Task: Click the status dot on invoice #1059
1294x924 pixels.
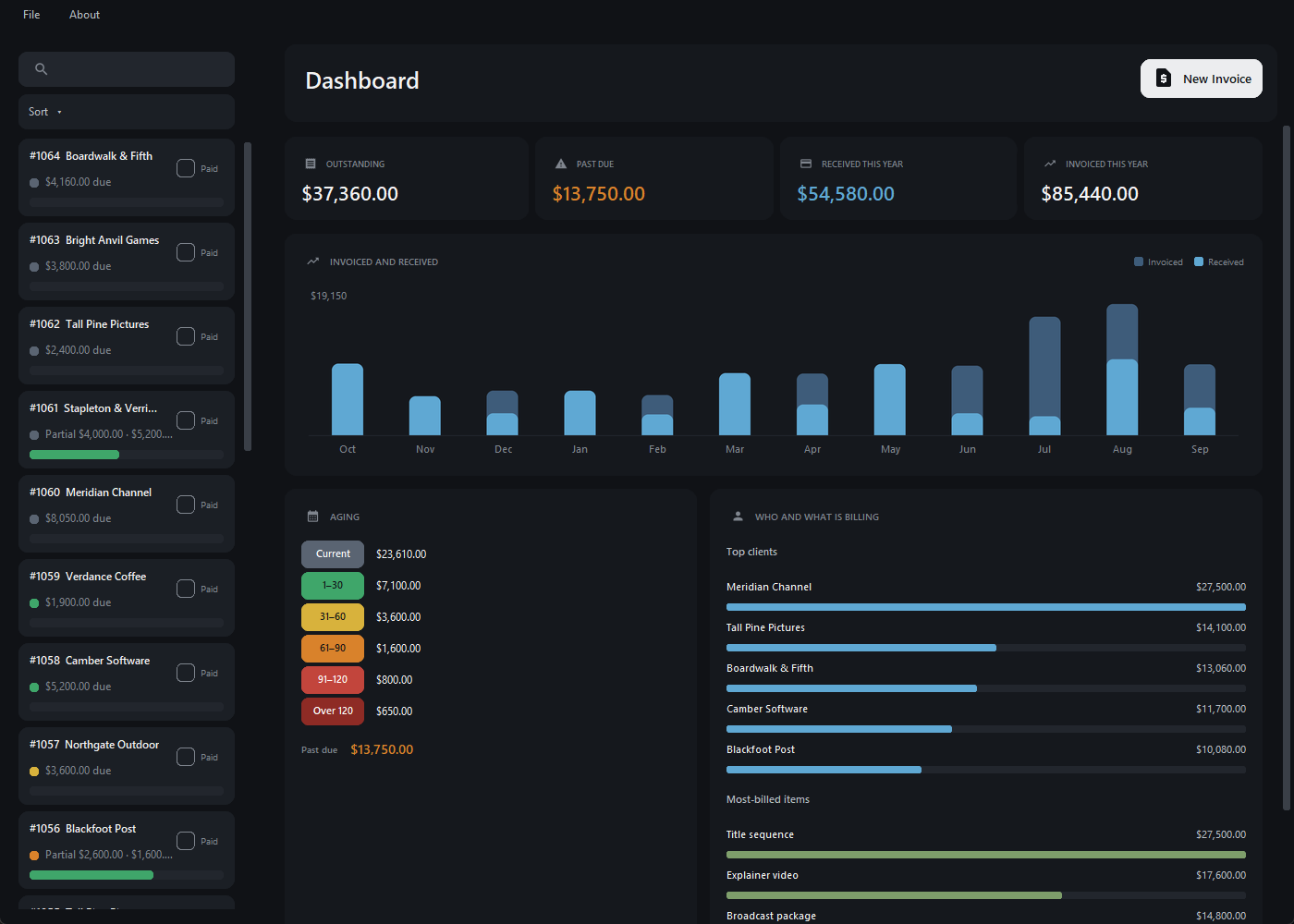Action: click(x=34, y=603)
